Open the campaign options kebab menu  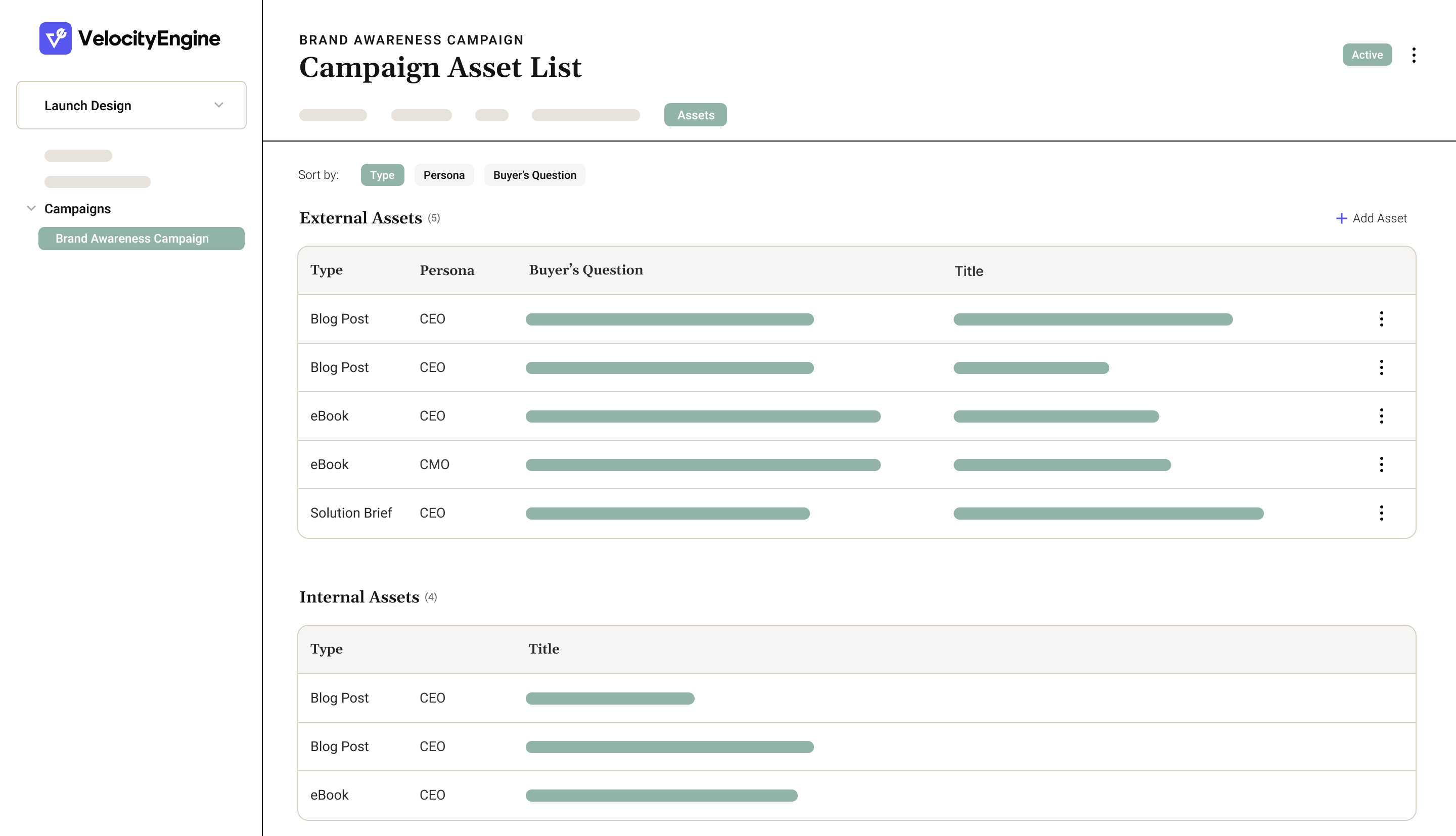tap(1414, 55)
